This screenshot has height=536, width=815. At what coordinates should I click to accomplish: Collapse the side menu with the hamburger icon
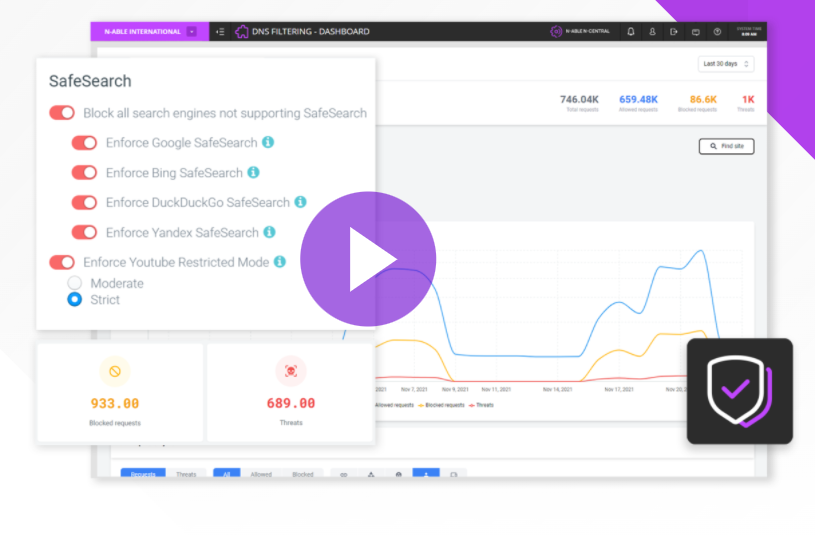pyautogui.click(x=220, y=32)
